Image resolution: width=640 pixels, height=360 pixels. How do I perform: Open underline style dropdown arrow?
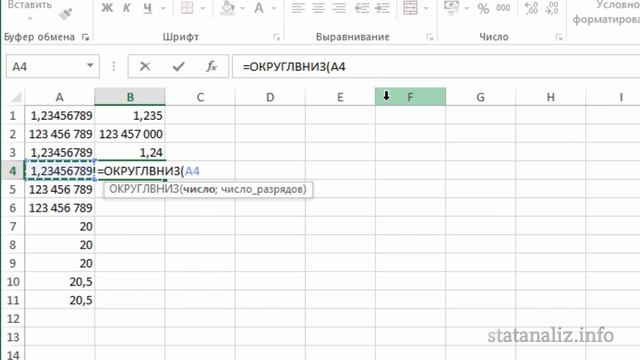click(x=163, y=8)
